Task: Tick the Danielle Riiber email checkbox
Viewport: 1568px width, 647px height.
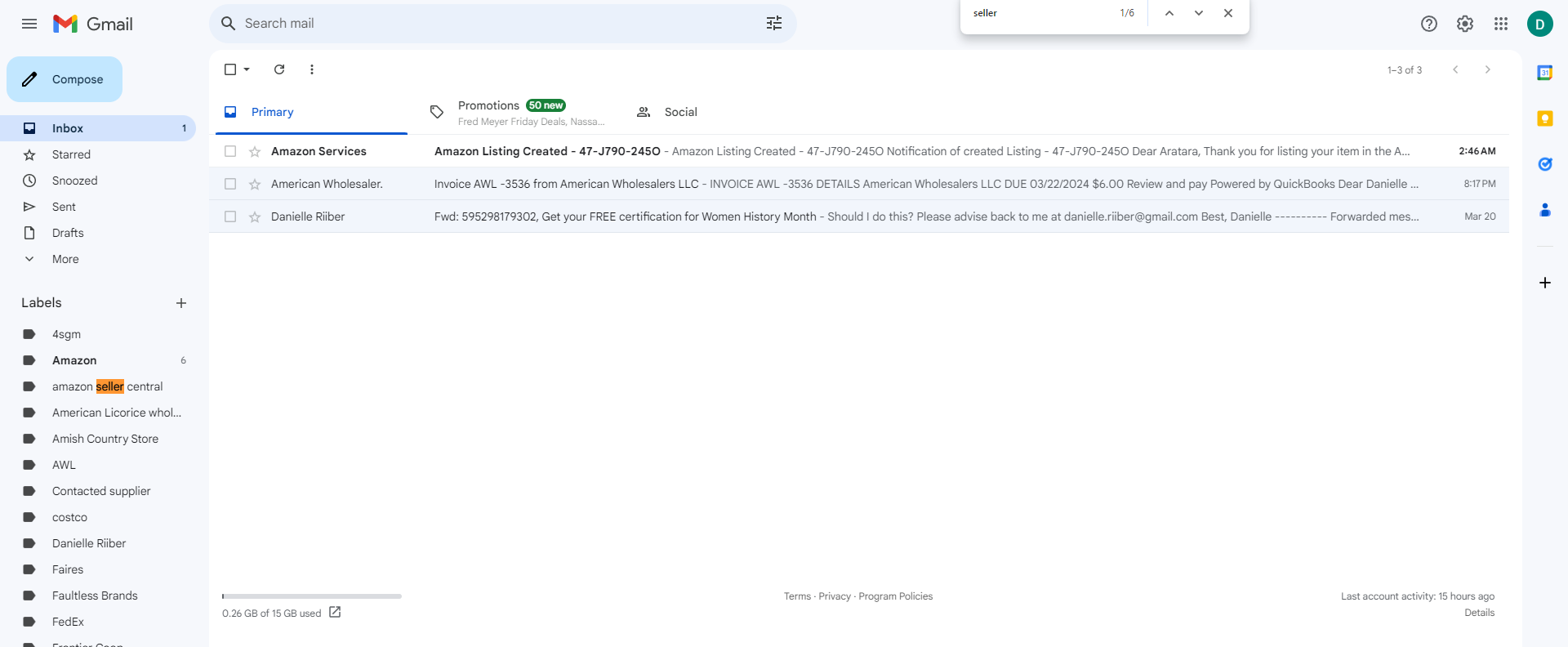Action: (x=230, y=216)
